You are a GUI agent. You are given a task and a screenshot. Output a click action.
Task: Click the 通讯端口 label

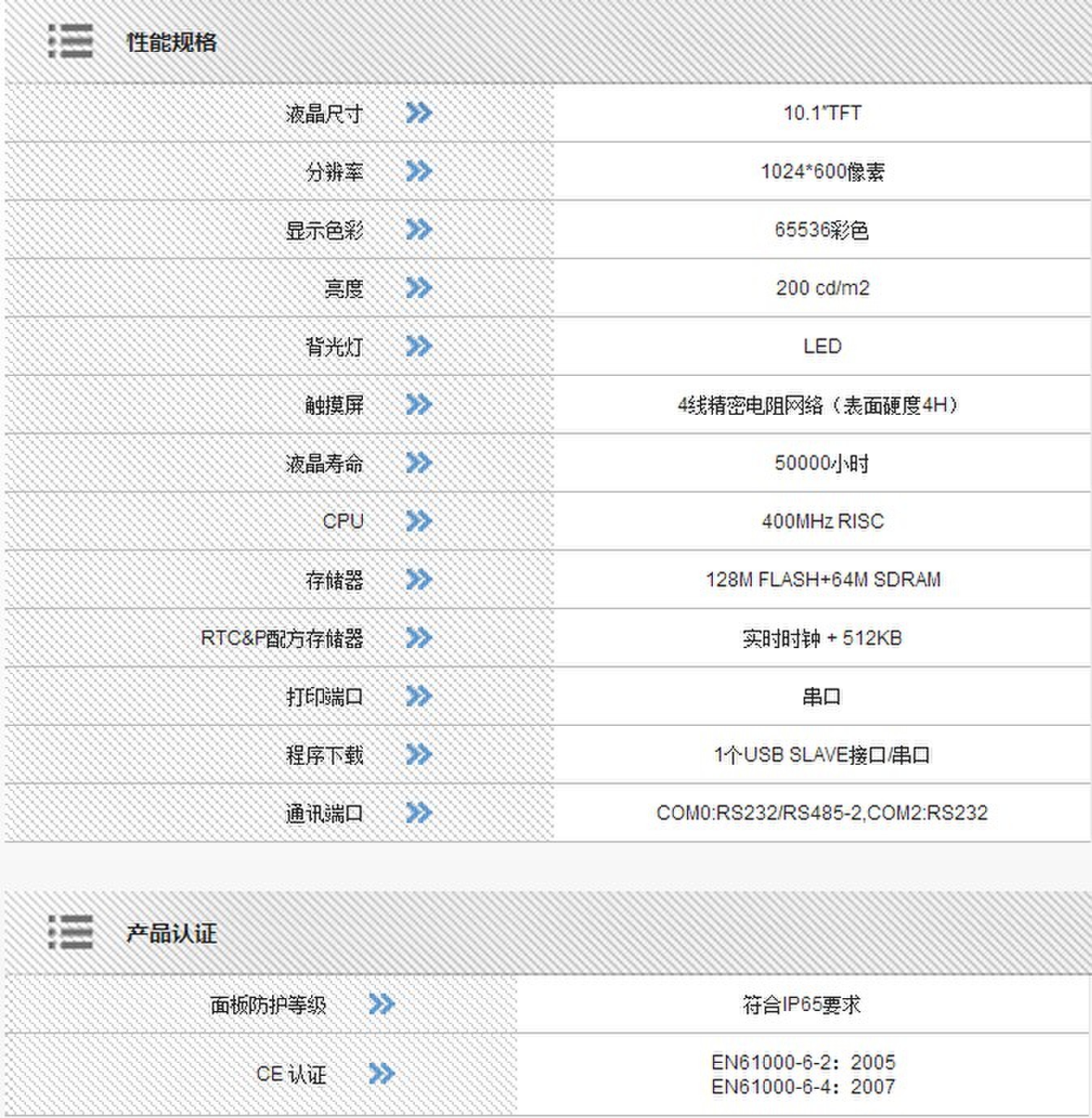point(324,813)
